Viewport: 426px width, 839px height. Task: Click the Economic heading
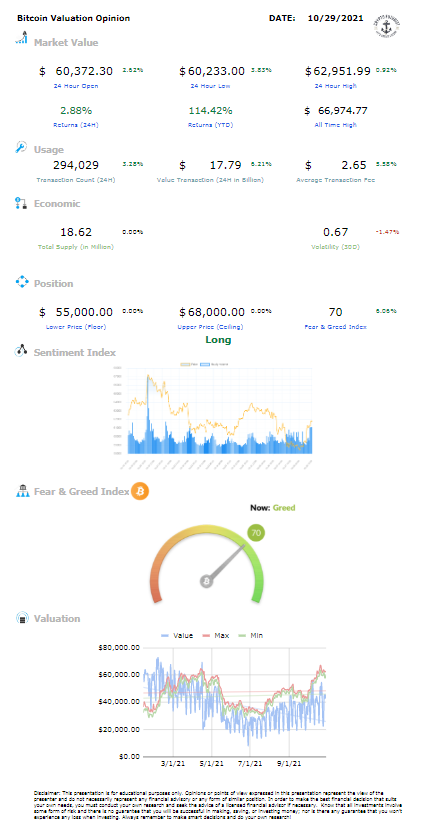point(57,203)
